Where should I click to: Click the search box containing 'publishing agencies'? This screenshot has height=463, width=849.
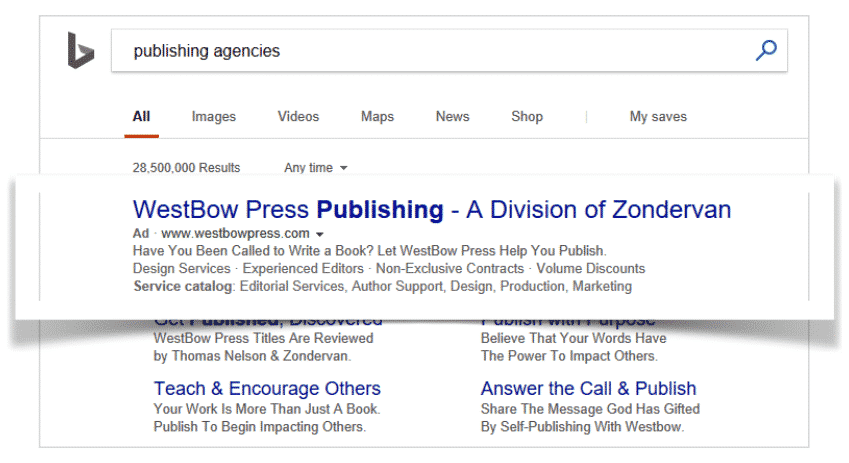[449, 50]
